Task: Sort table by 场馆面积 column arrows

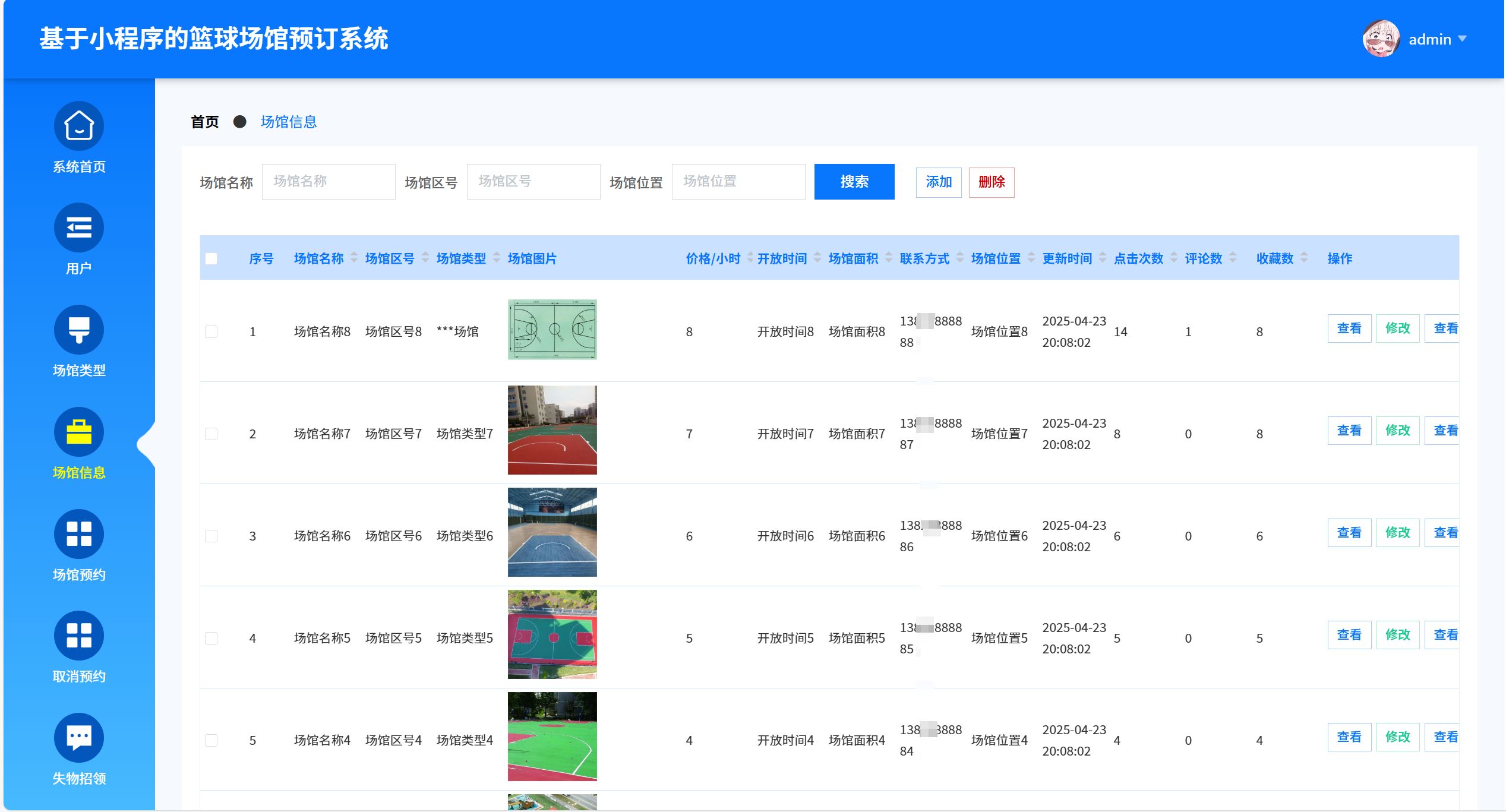Action: point(889,257)
